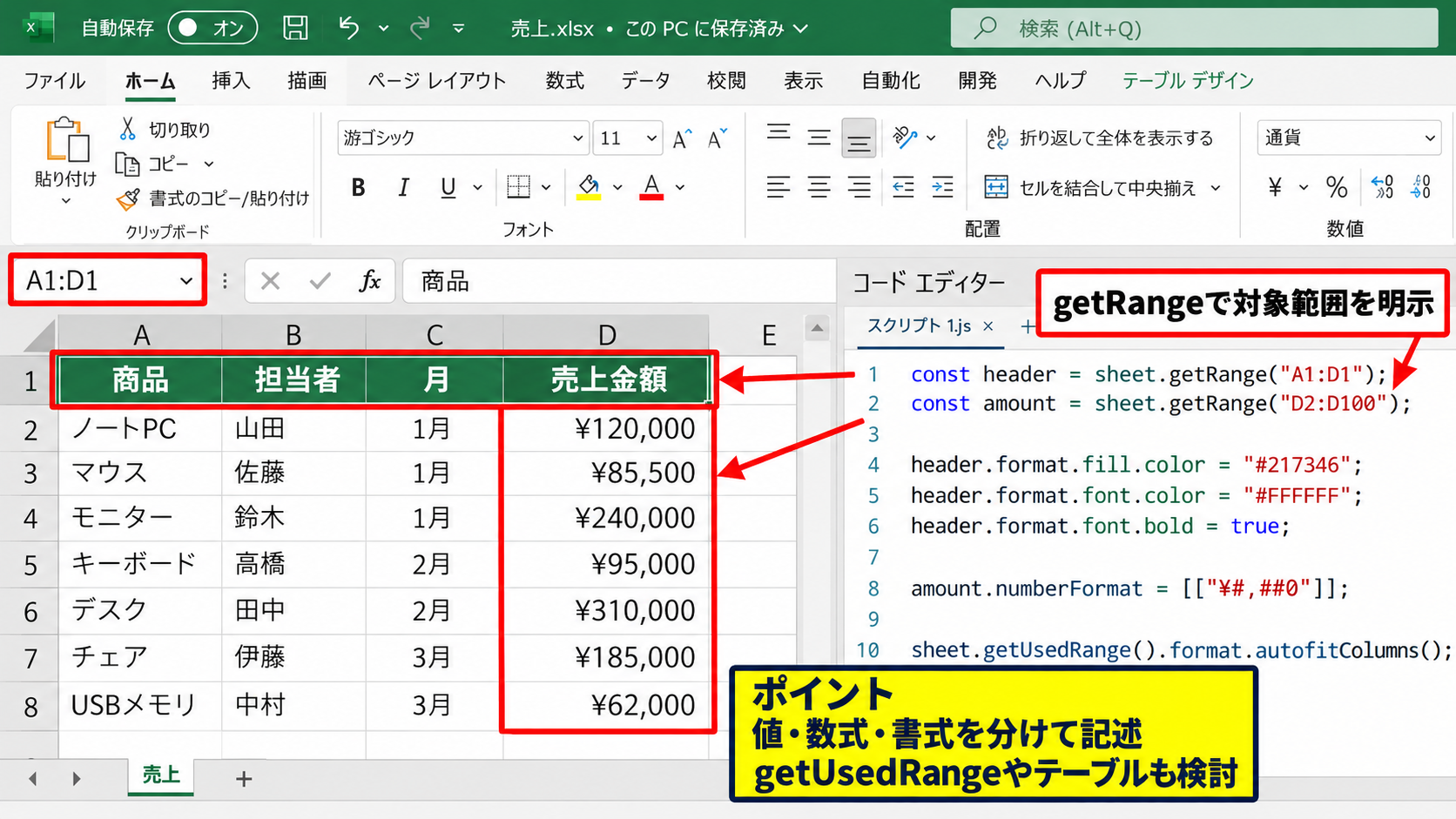This screenshot has height=819, width=1456.
Task: Click the add new sheet plus
Action: pos(244,779)
